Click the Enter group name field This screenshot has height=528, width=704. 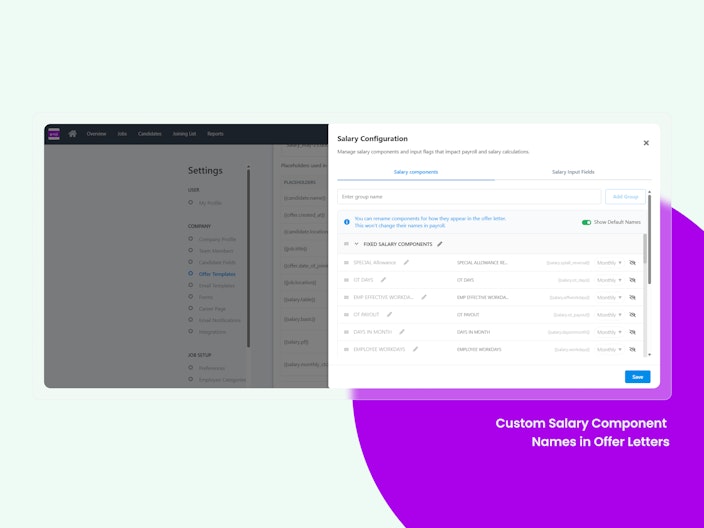click(x=469, y=197)
